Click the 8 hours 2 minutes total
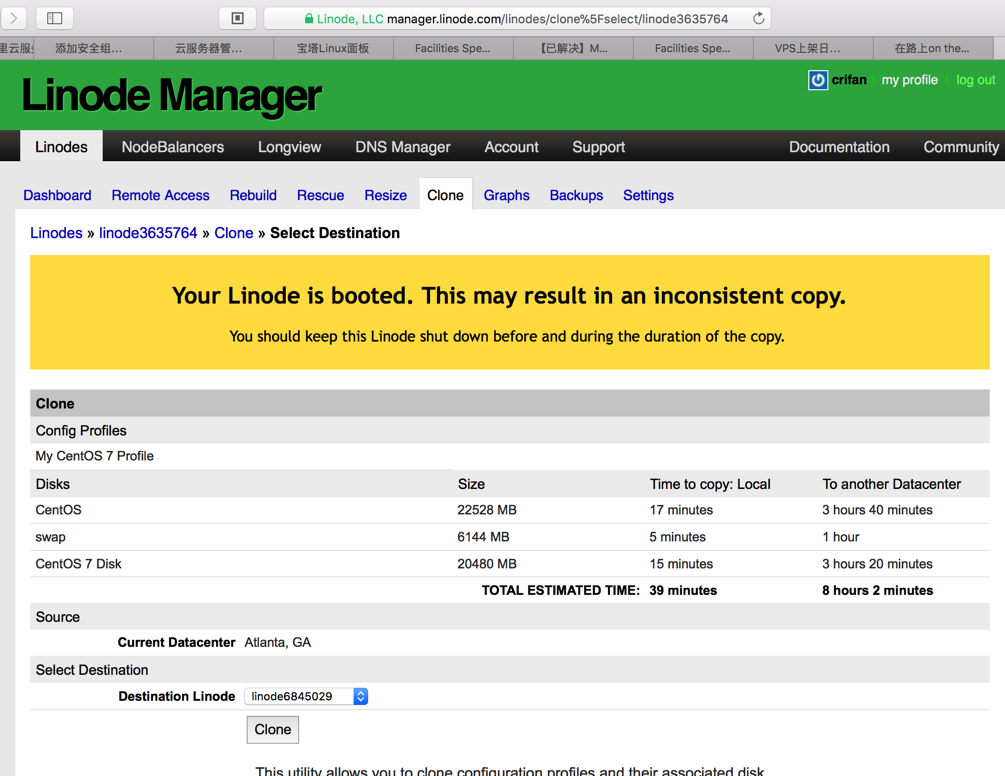Screen dimensions: 1005x776 pos(877,590)
